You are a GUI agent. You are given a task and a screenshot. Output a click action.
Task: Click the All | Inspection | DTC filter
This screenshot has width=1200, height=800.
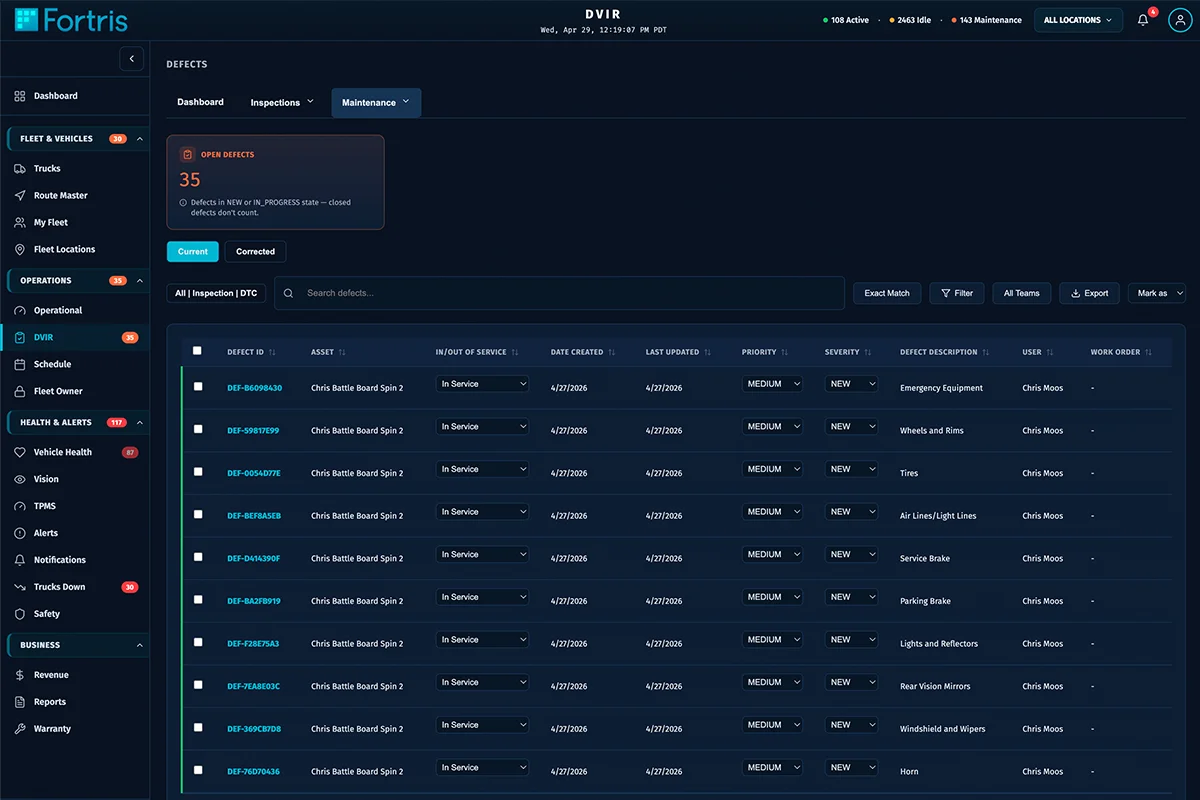[216, 294]
